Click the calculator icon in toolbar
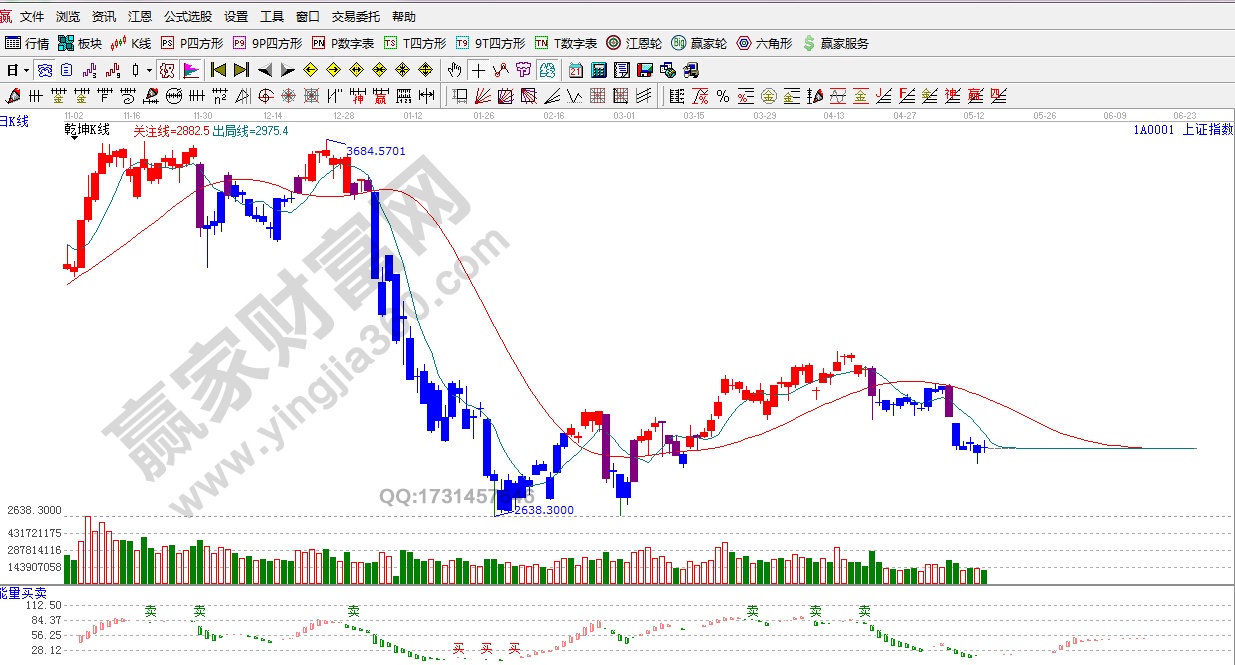 (x=599, y=70)
